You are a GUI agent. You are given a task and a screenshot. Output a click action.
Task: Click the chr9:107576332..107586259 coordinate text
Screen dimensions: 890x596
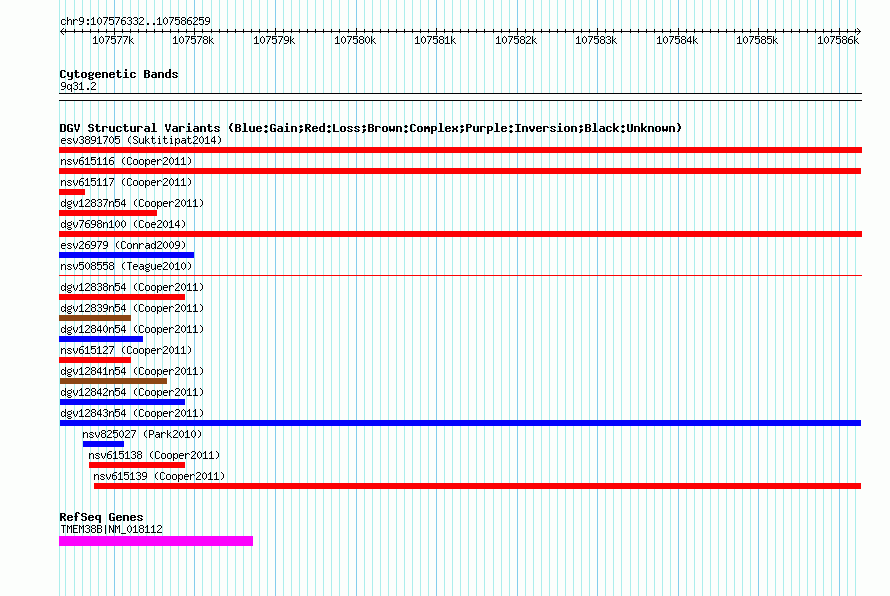coord(135,21)
